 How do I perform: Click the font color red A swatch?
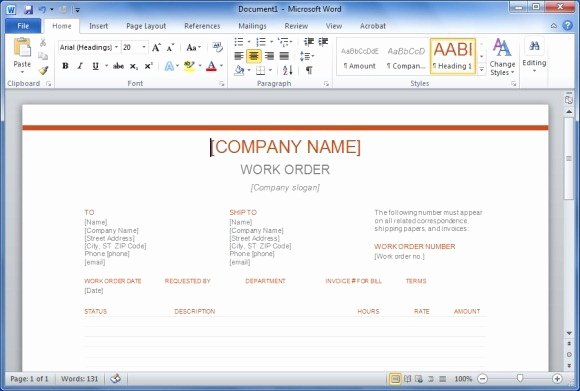(211, 66)
